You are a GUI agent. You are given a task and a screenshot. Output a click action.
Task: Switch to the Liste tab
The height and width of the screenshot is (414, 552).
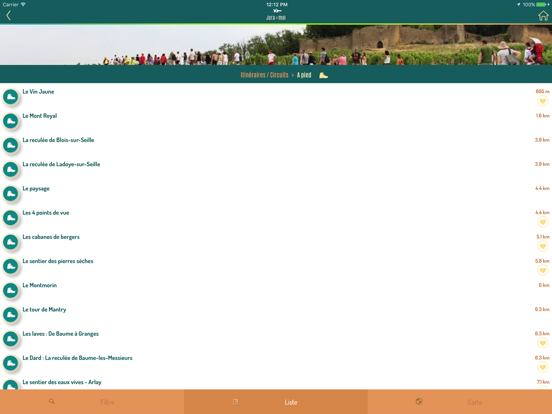[x=276, y=402]
